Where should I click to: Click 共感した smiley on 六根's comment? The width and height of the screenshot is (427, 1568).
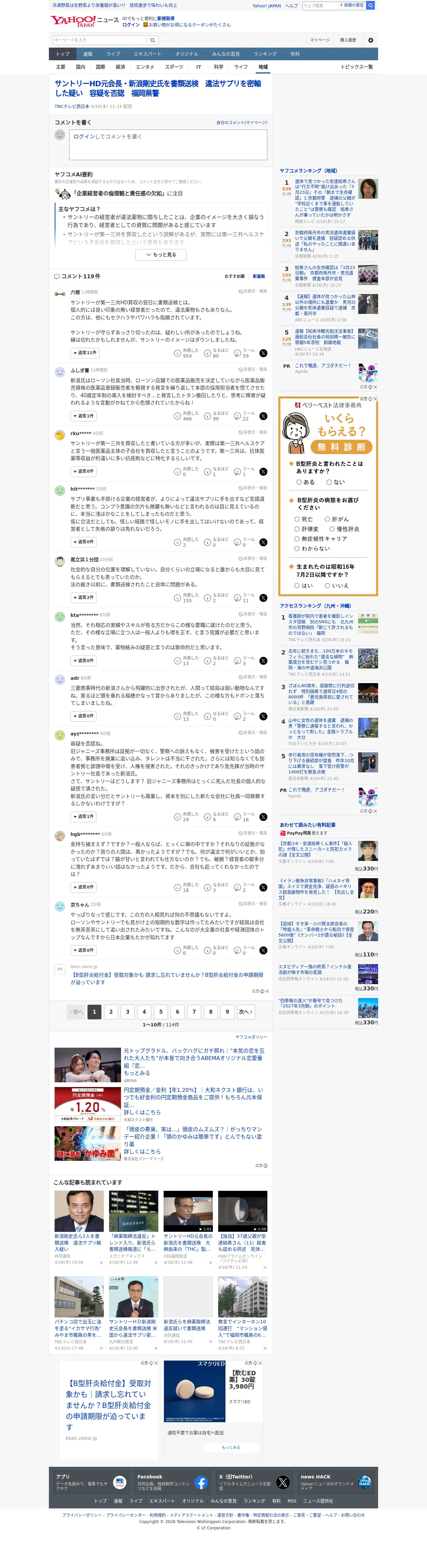coord(178,353)
